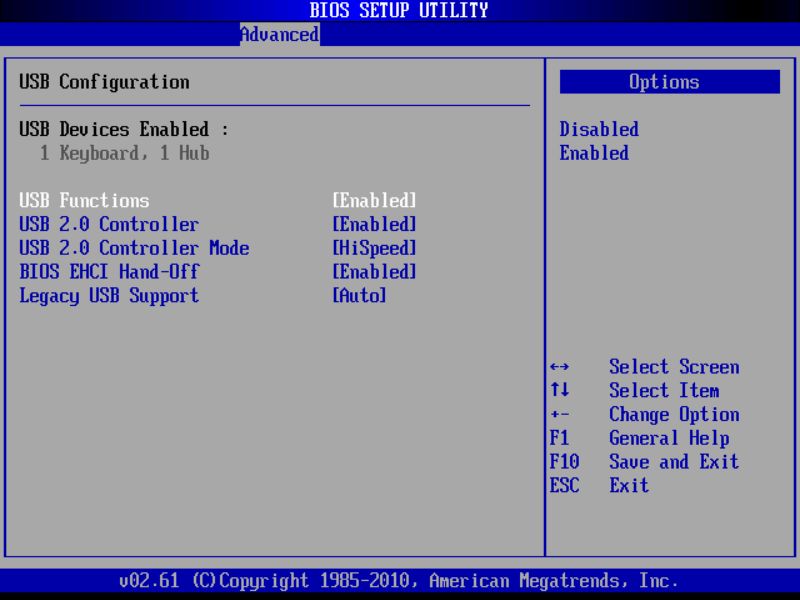Choose Enabled in the Options panel
Screen dimensions: 800x600
point(594,153)
